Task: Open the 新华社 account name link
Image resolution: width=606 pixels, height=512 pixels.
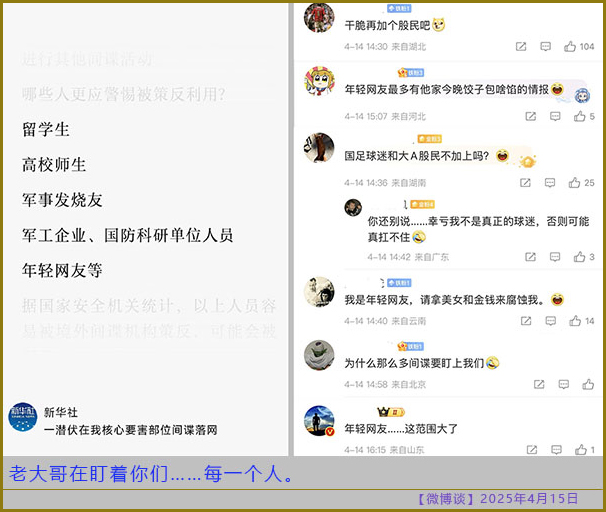Action: point(60,412)
